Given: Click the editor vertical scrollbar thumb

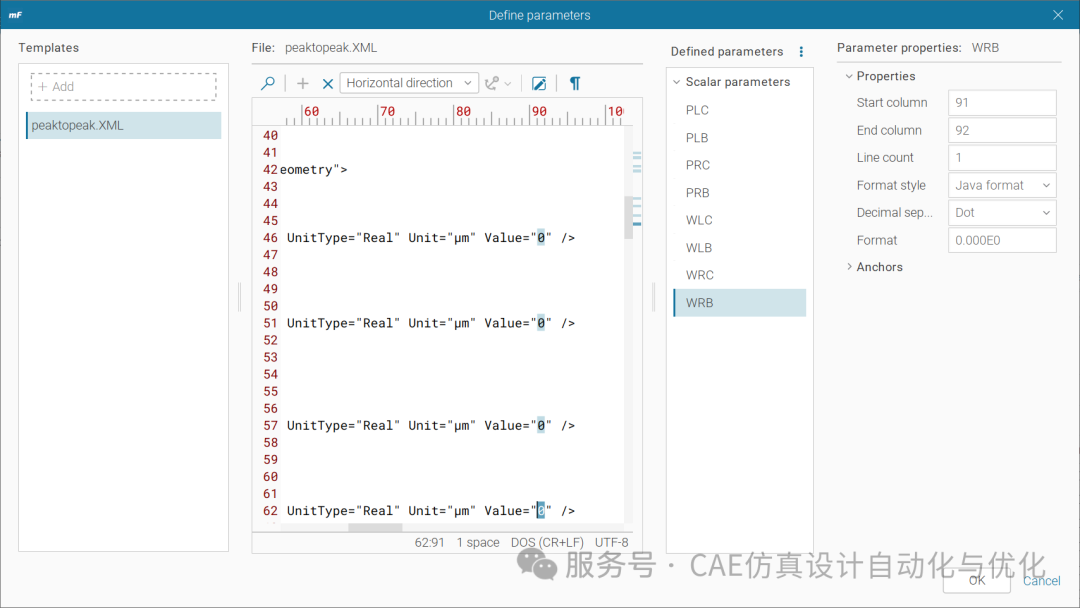Looking at the screenshot, I should 628,217.
